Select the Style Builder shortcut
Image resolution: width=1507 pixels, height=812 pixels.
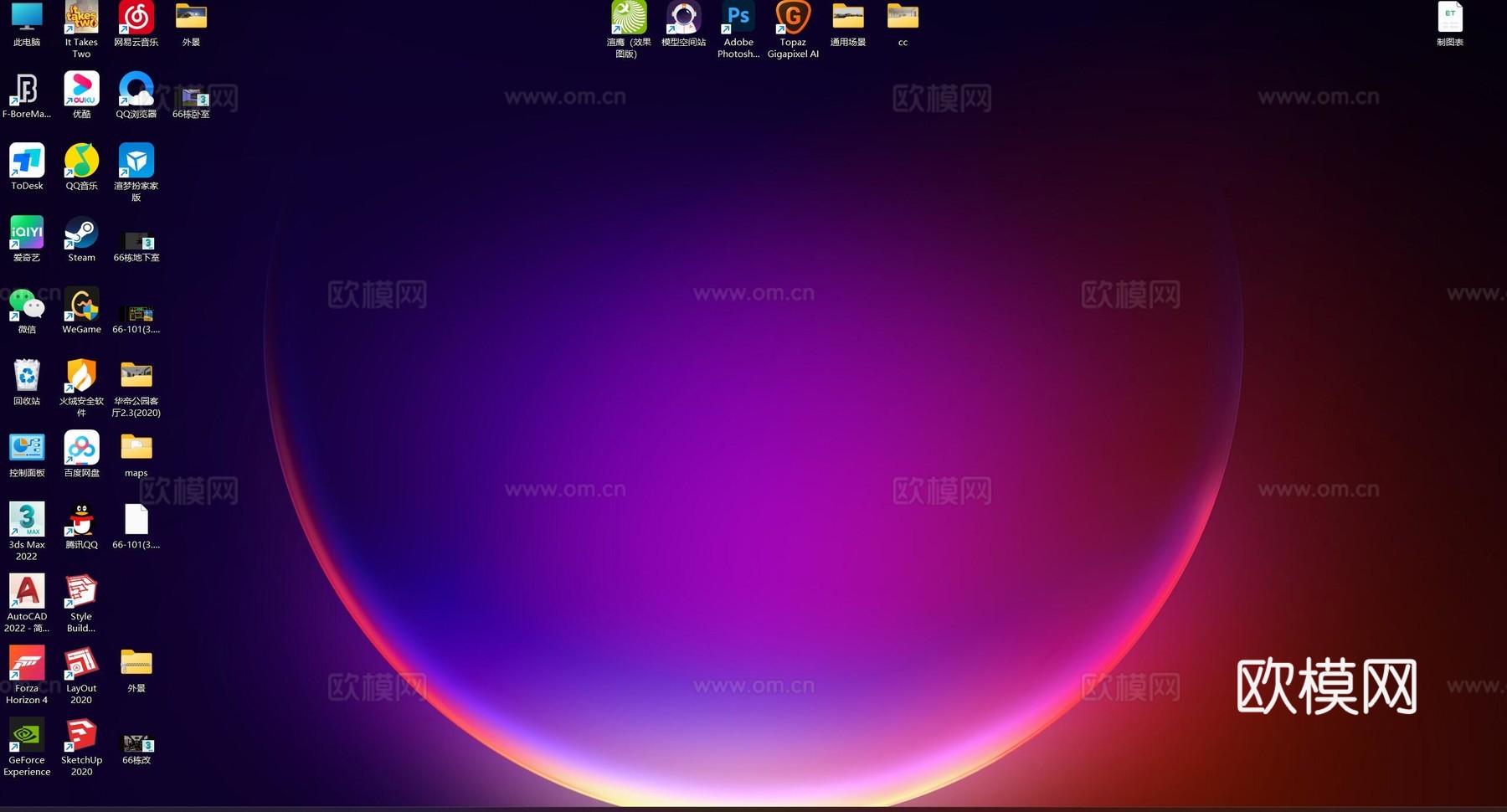tap(81, 592)
